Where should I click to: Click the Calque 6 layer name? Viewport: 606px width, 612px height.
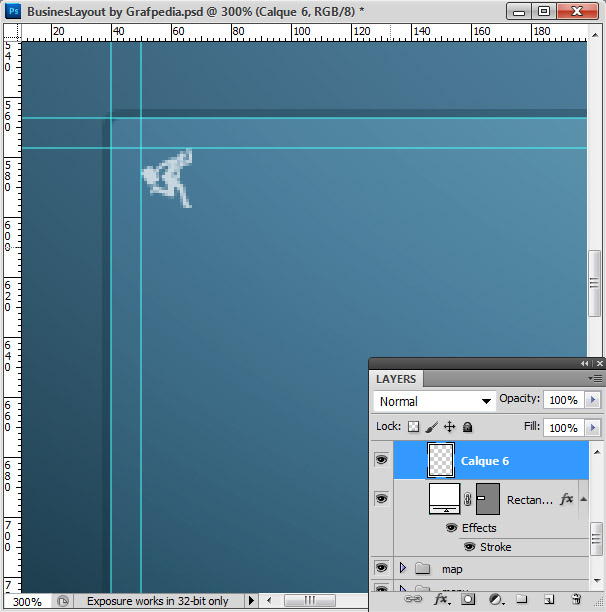click(x=485, y=461)
